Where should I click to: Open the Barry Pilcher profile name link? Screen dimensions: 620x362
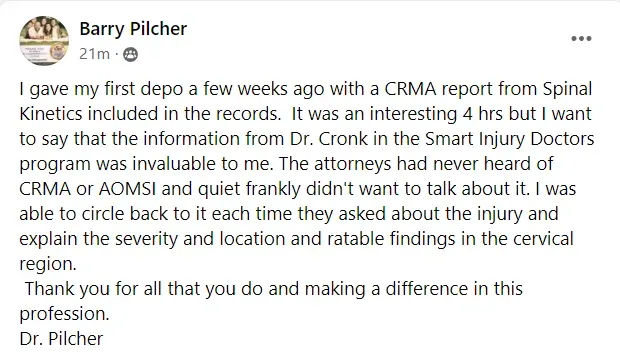click(133, 29)
